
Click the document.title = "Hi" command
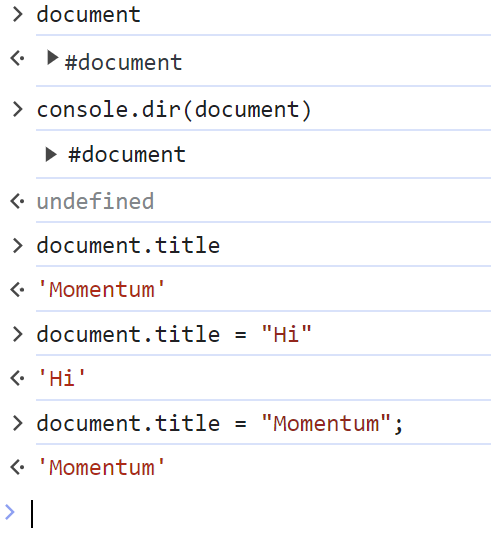pyautogui.click(x=174, y=334)
